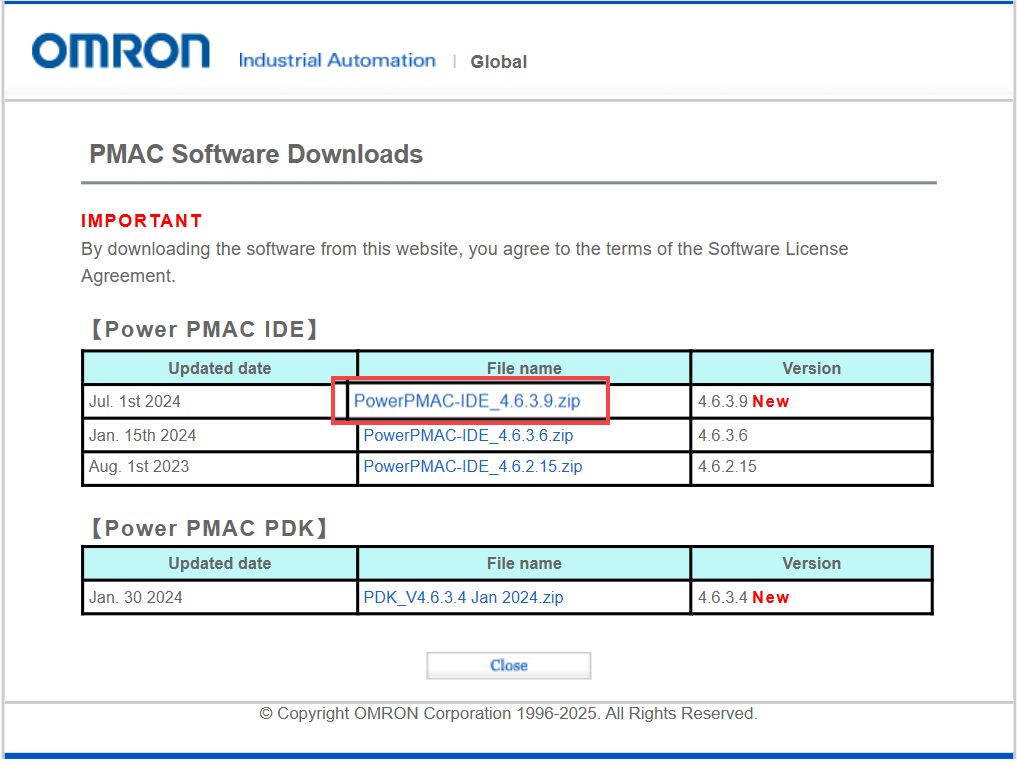Screen dimensions: 1017x761
Task: Click the OMRON copyright footer text
Action: click(508, 714)
